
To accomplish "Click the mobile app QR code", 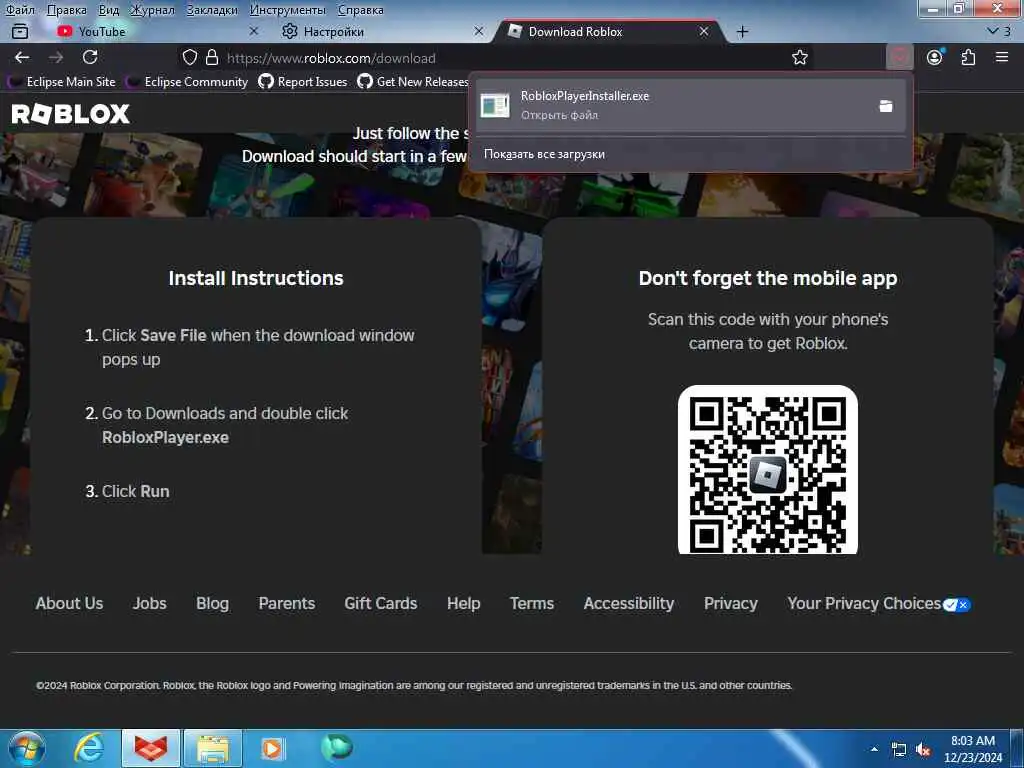I will click(767, 470).
